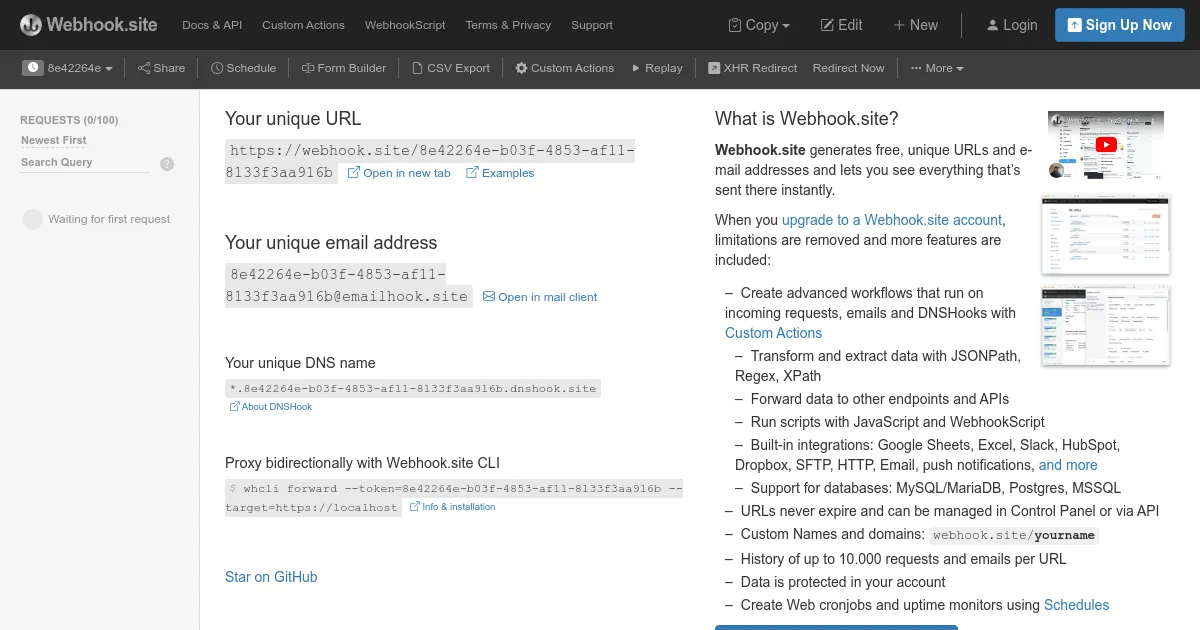Click Open in mail client
This screenshot has width=1200, height=630.
click(x=540, y=296)
